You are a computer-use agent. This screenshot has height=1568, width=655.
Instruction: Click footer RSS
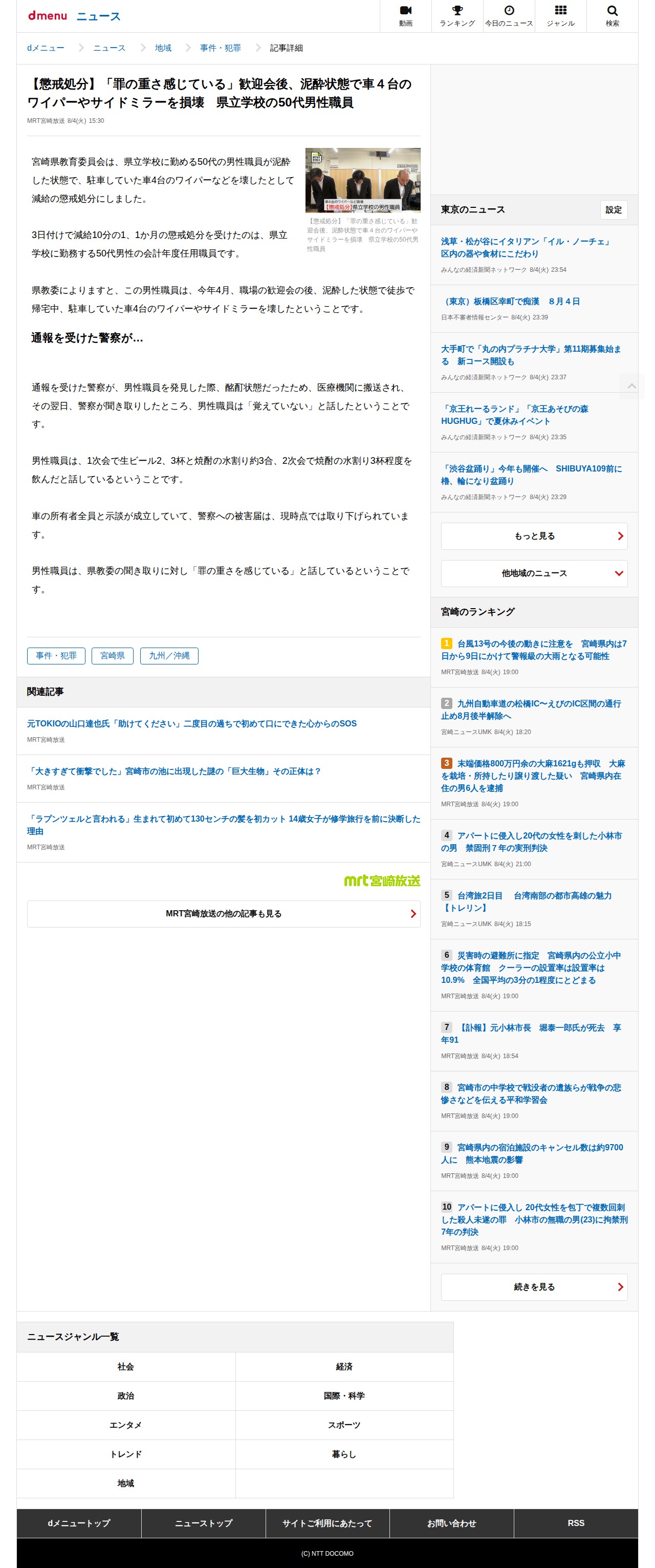tap(576, 1523)
